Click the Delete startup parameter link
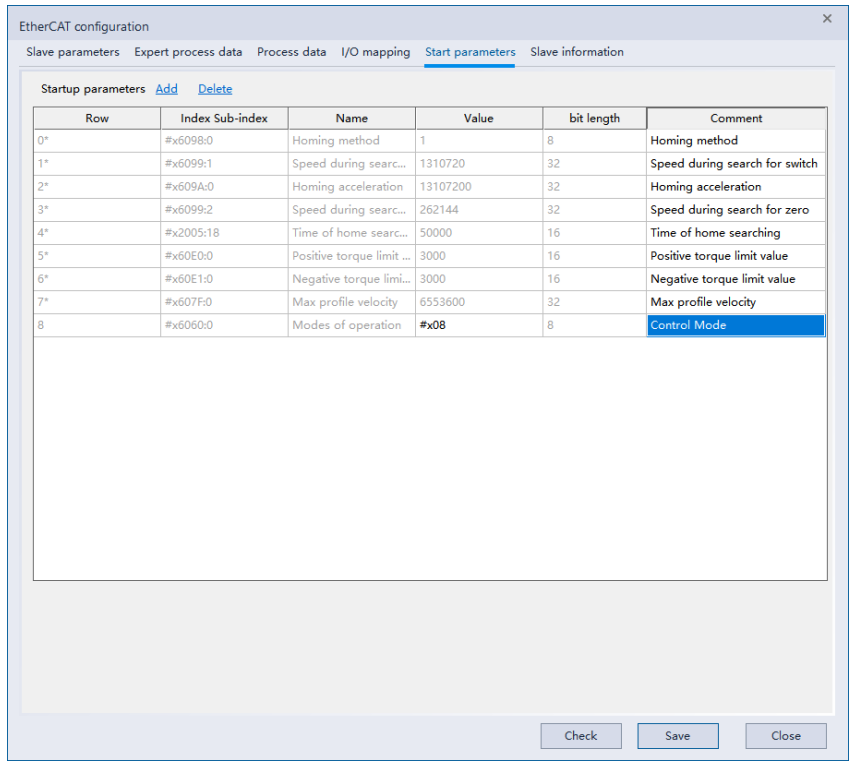The height and width of the screenshot is (767, 857). click(x=215, y=89)
